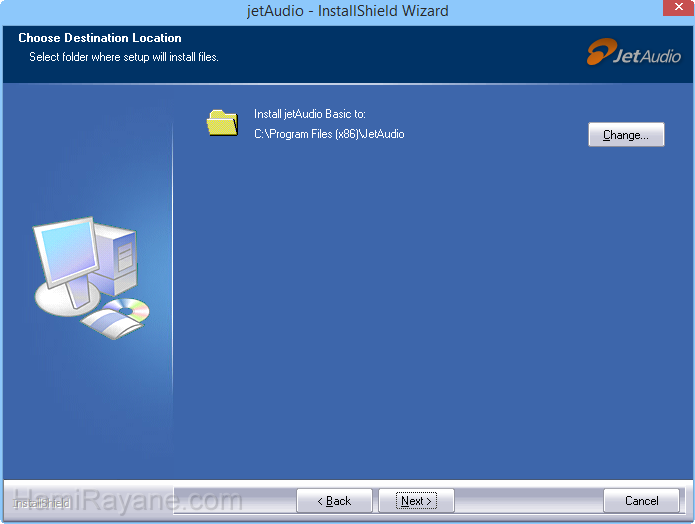Cancel the jetAudio installation
This screenshot has width=695, height=524.
641,501
